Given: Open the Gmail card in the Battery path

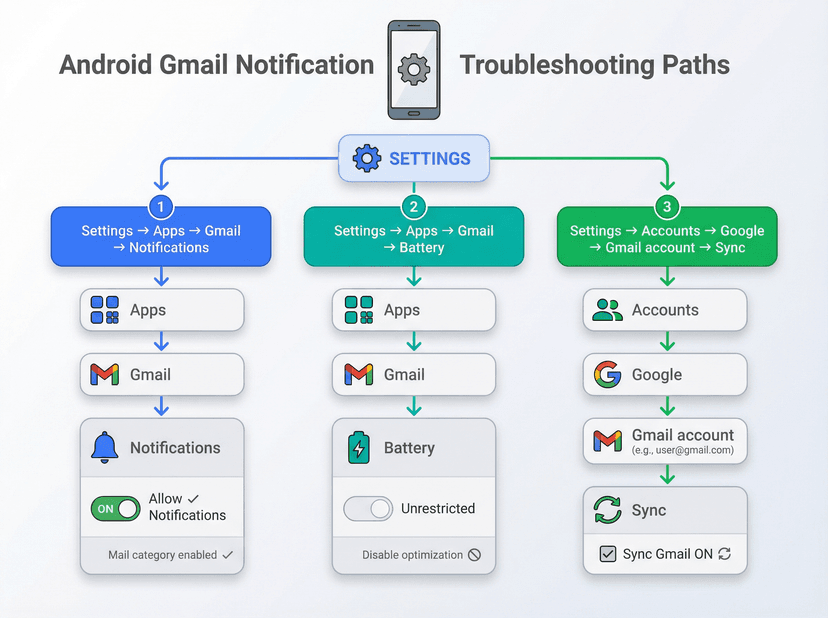Looking at the screenshot, I should [414, 374].
